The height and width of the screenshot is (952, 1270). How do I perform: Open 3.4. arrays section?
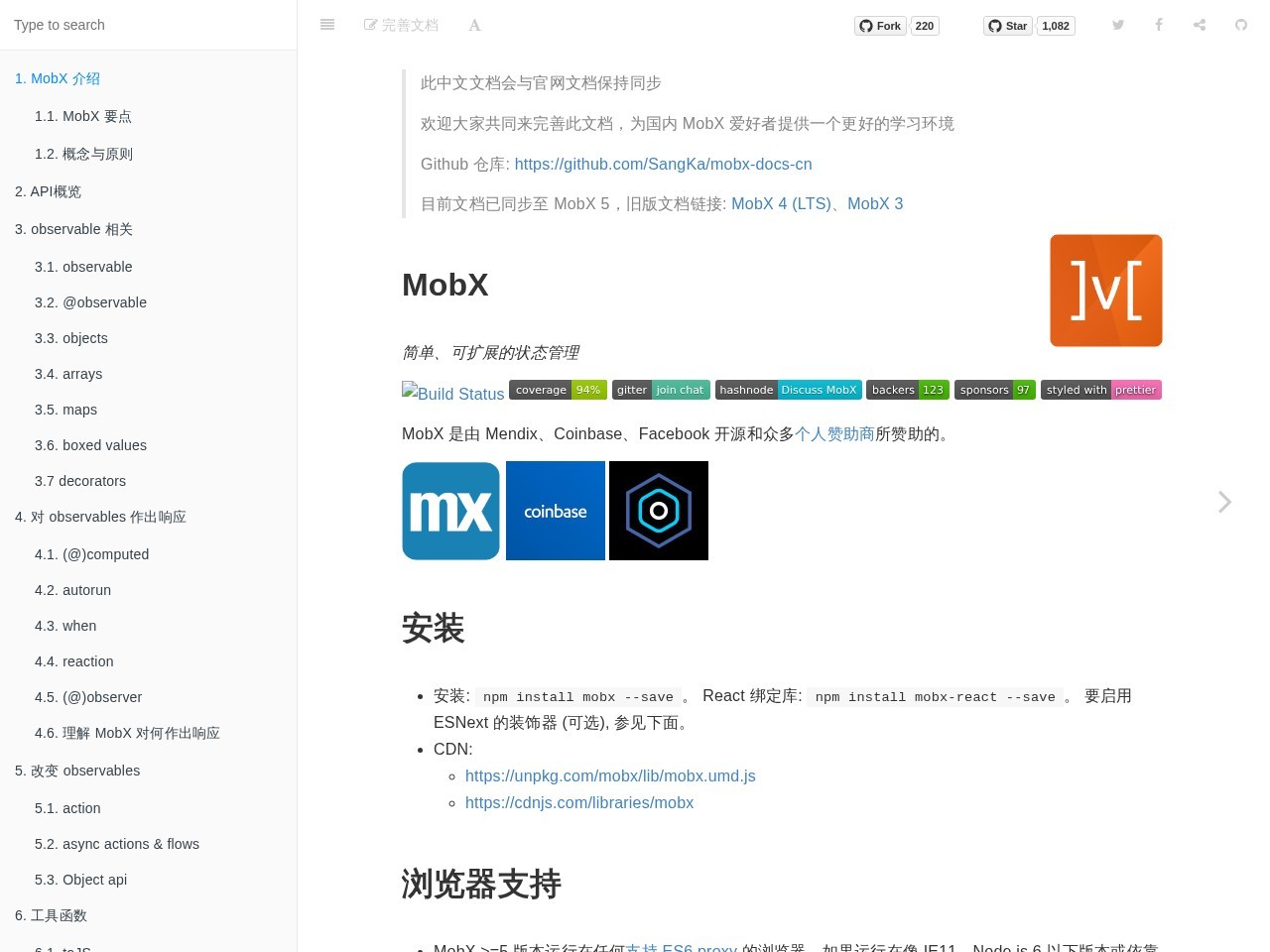[x=149, y=374]
